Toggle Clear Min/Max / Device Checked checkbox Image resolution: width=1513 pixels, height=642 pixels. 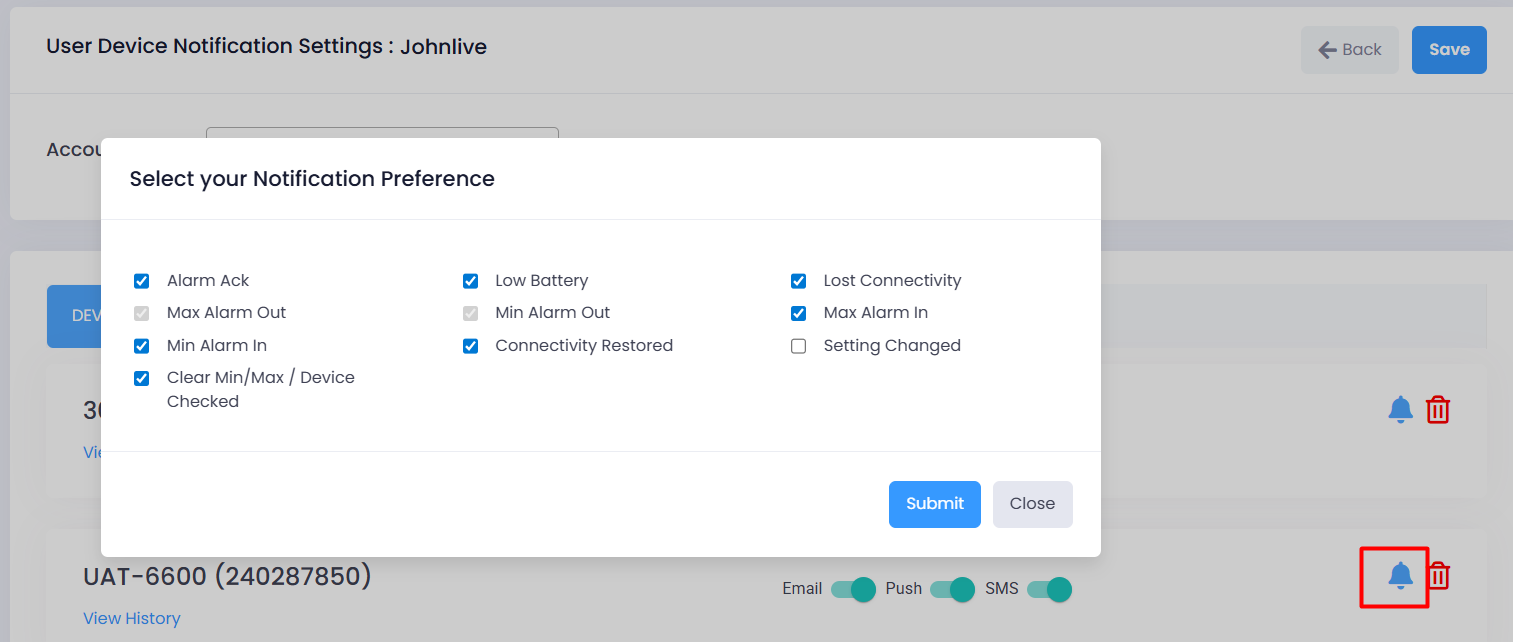click(x=142, y=378)
